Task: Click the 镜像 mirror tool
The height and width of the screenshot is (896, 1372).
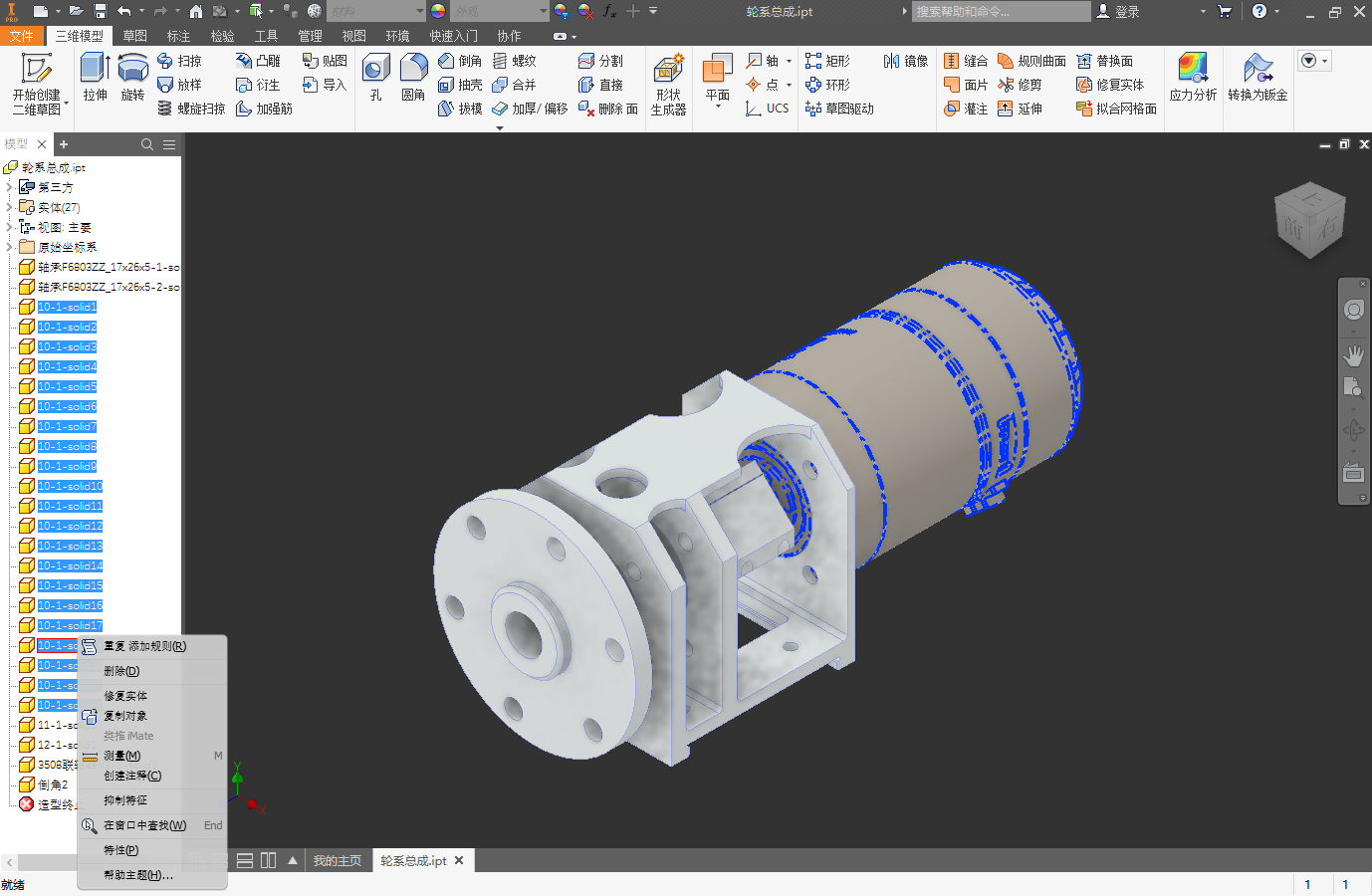Action: 906,61
